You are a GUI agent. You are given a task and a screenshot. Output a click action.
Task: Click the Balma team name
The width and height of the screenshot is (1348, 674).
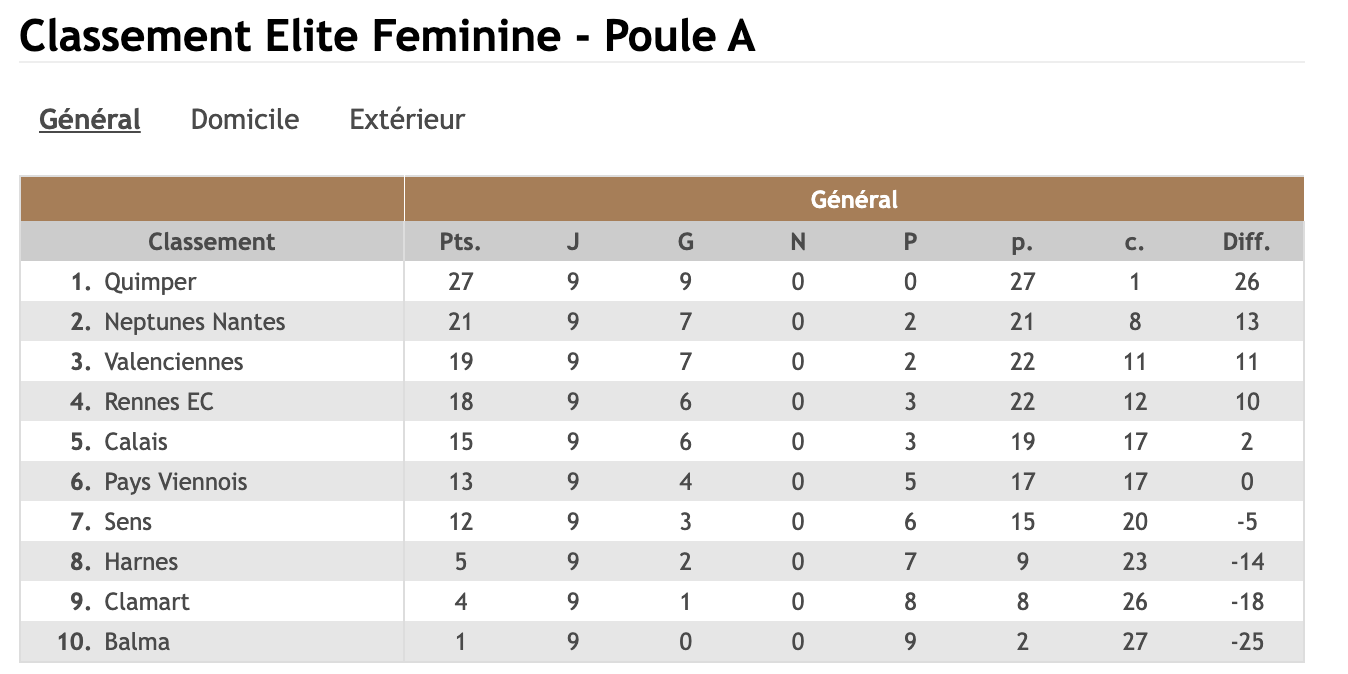pyautogui.click(x=137, y=642)
